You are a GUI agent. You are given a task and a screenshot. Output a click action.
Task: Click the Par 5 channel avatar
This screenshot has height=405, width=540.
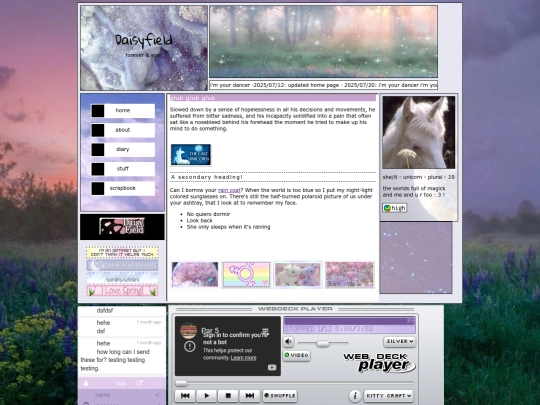click(x=188, y=331)
